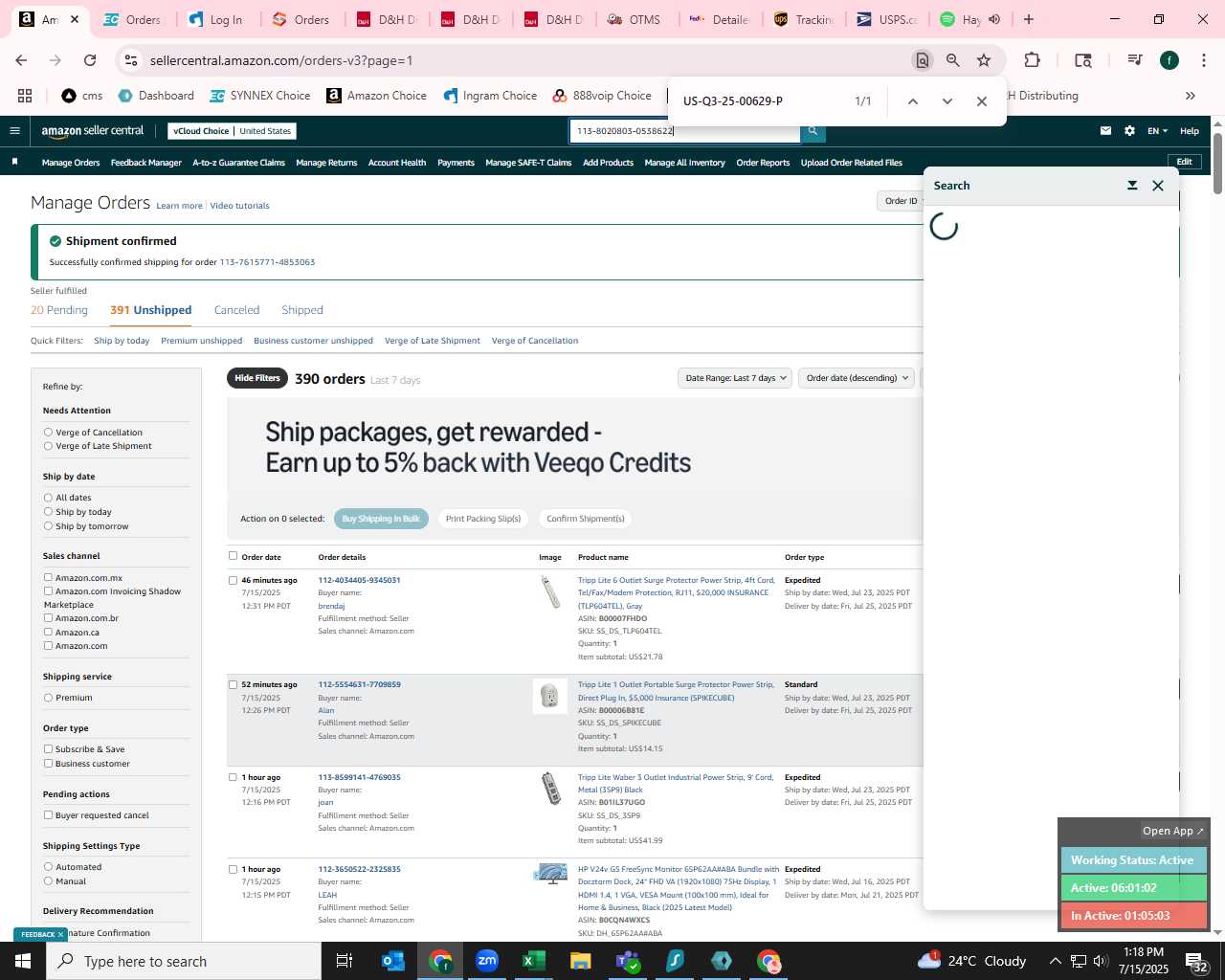Navigate back in browser history
Screen dimensions: 1225x980
(x=21, y=60)
